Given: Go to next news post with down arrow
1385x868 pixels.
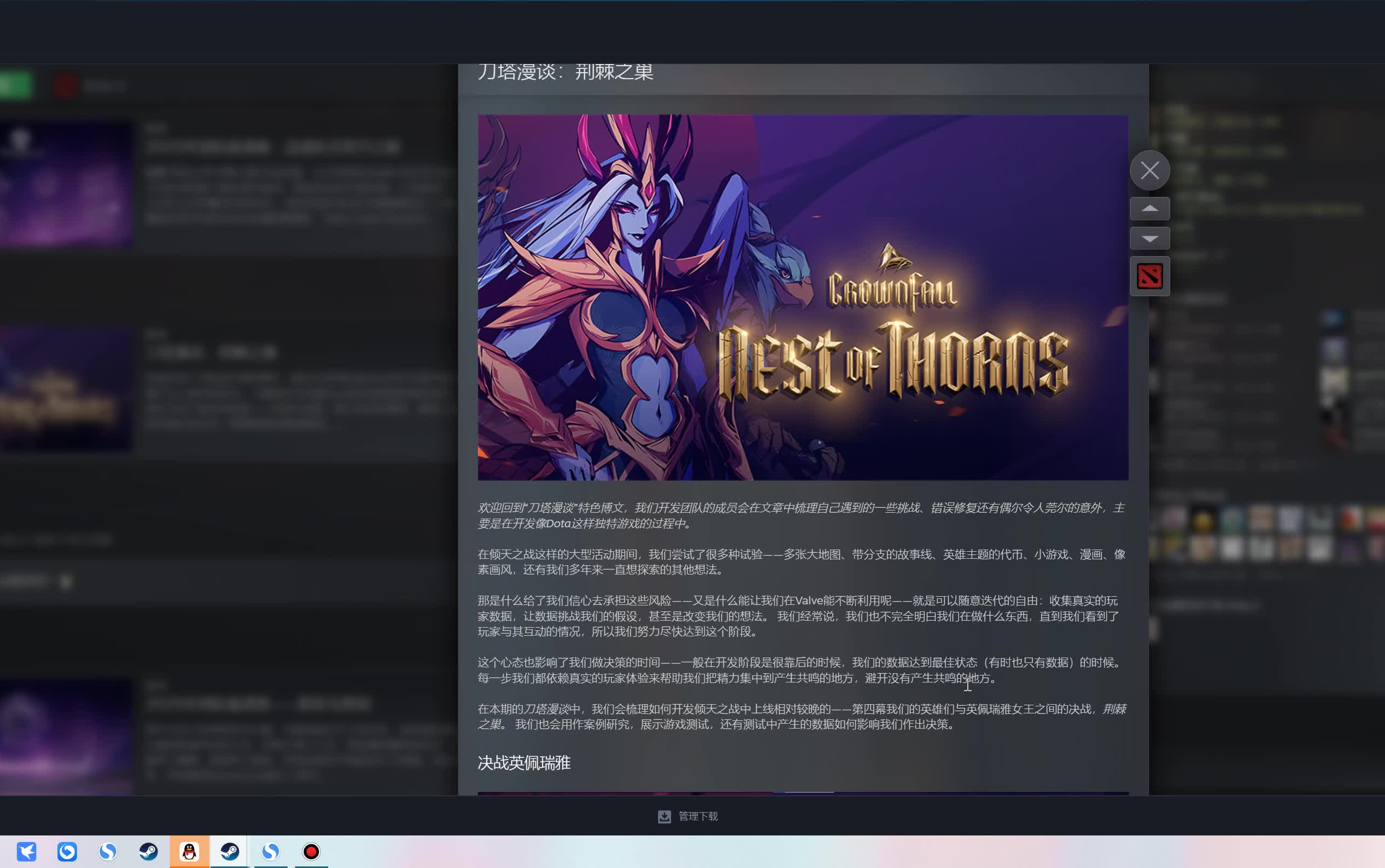Looking at the screenshot, I should click(x=1149, y=238).
